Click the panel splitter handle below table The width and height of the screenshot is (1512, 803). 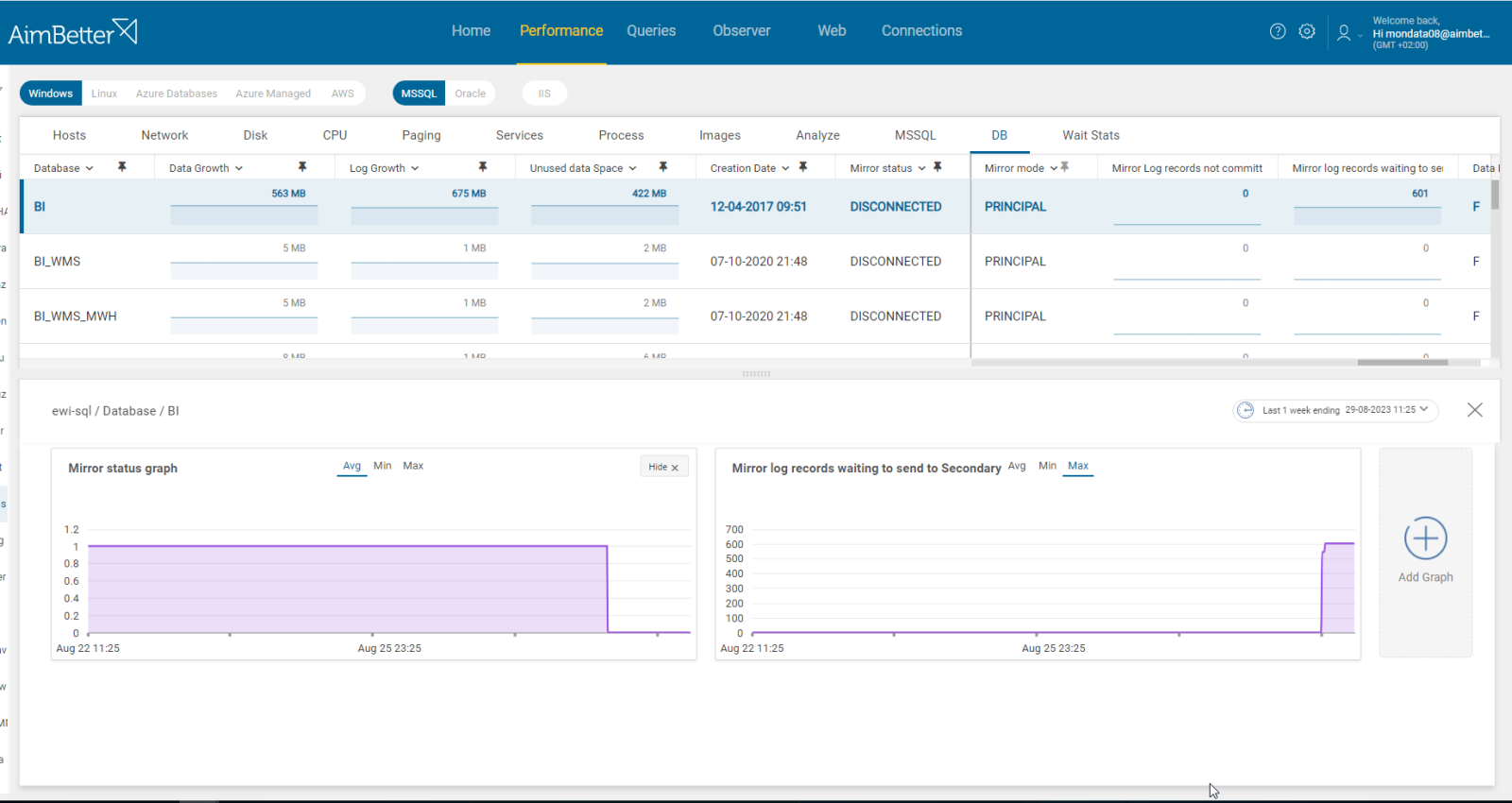tap(756, 373)
